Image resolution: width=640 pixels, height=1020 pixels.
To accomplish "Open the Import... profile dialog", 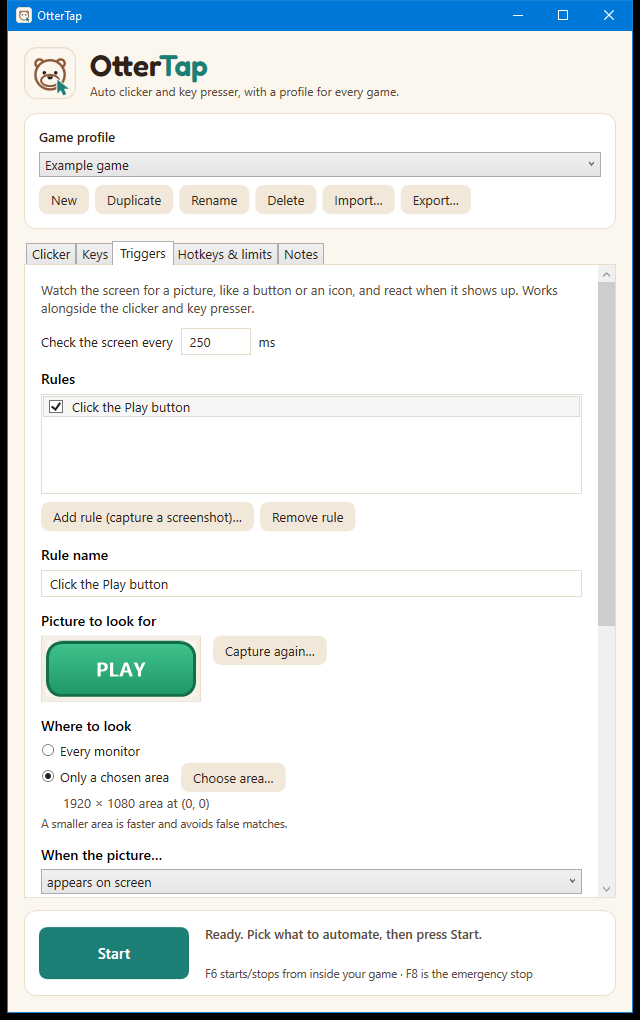I will (x=358, y=200).
